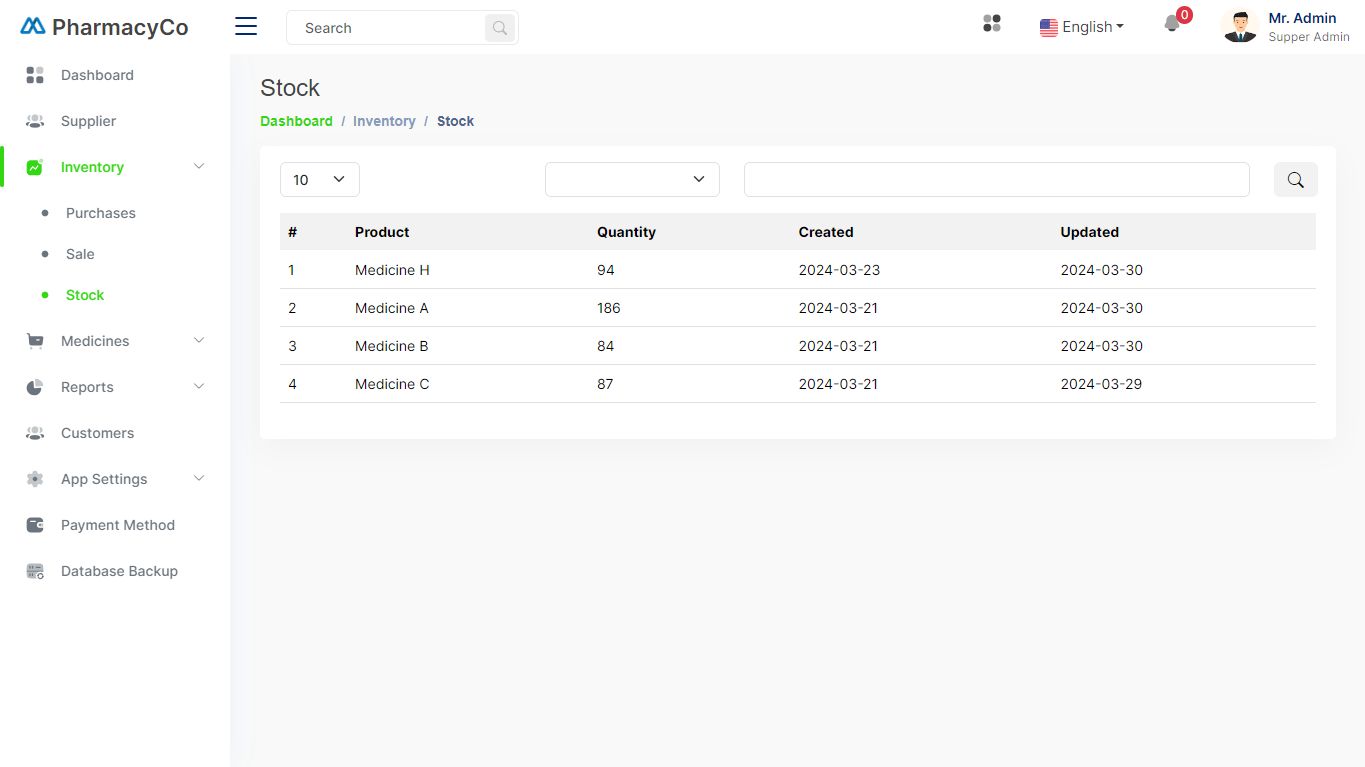The image size is (1365, 767).
Task: Go to the Dashboard sidebar item
Action: click(96, 75)
